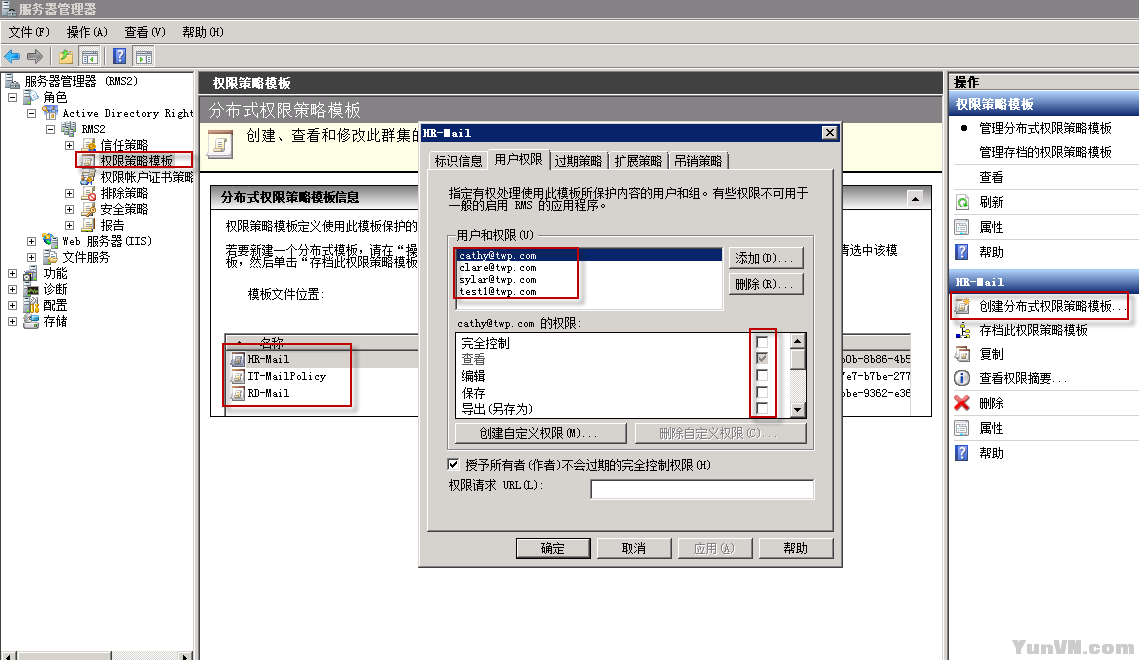Select 权限帐户证书策略 tree item

147,177
